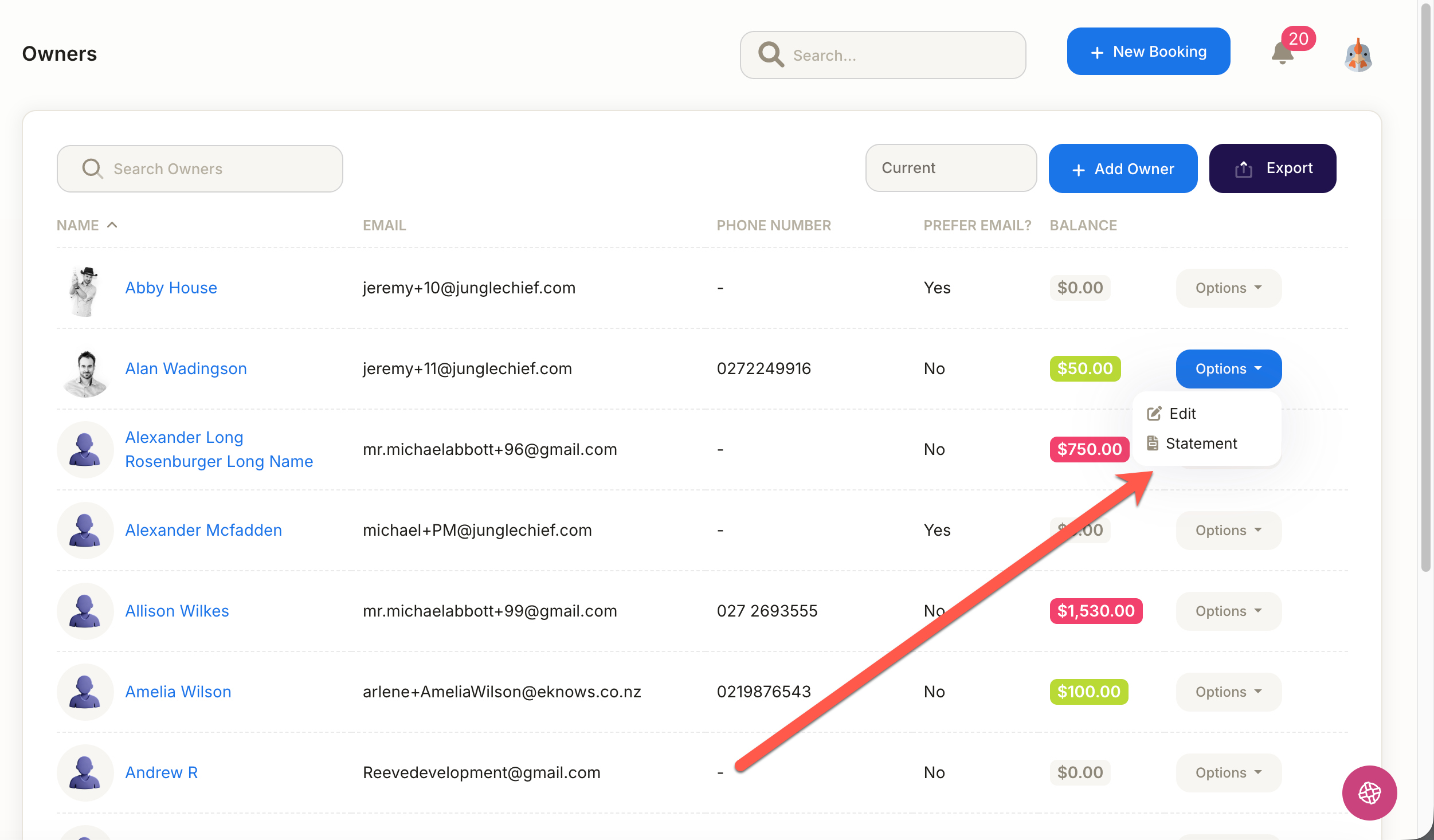The width and height of the screenshot is (1434, 840).
Task: Collapse the Options menu for Alan Wadingson
Action: point(1228,369)
